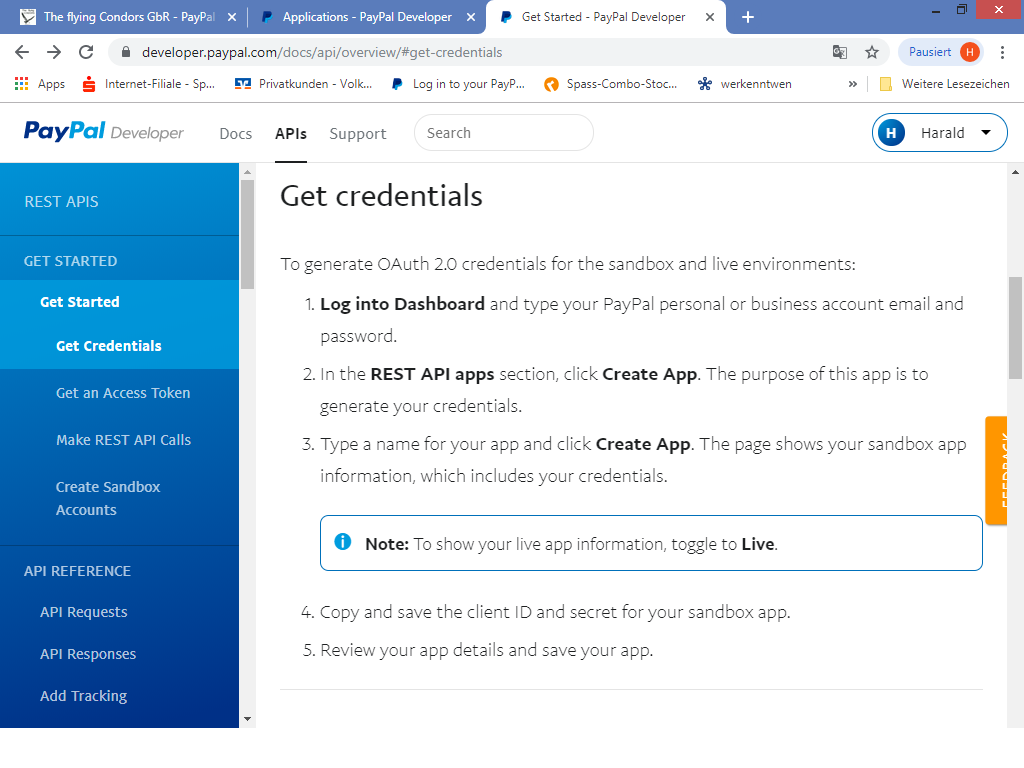Open the orange Feedback side button
The image size is (1024, 768).
click(996, 470)
